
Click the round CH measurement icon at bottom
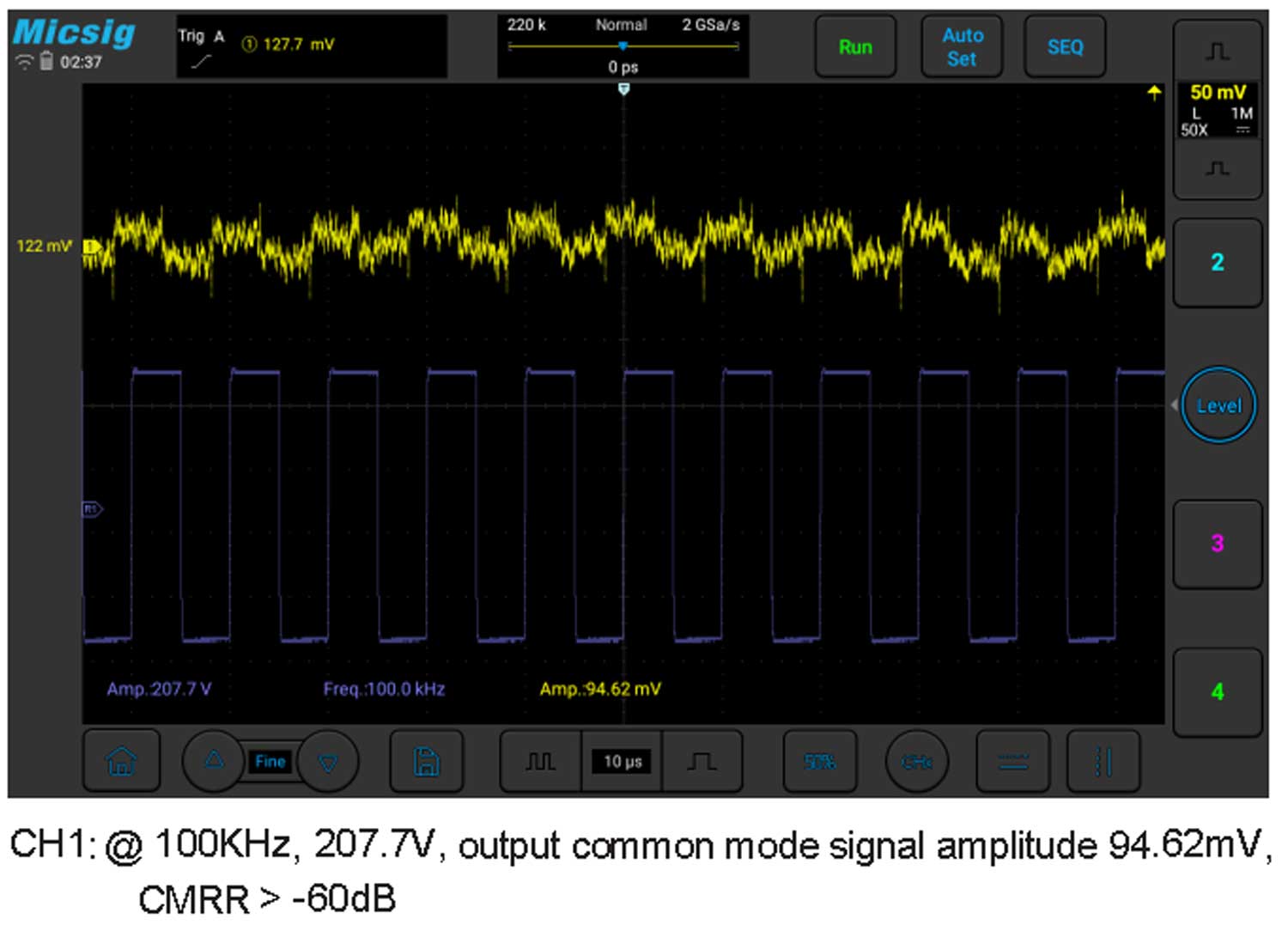point(917,761)
